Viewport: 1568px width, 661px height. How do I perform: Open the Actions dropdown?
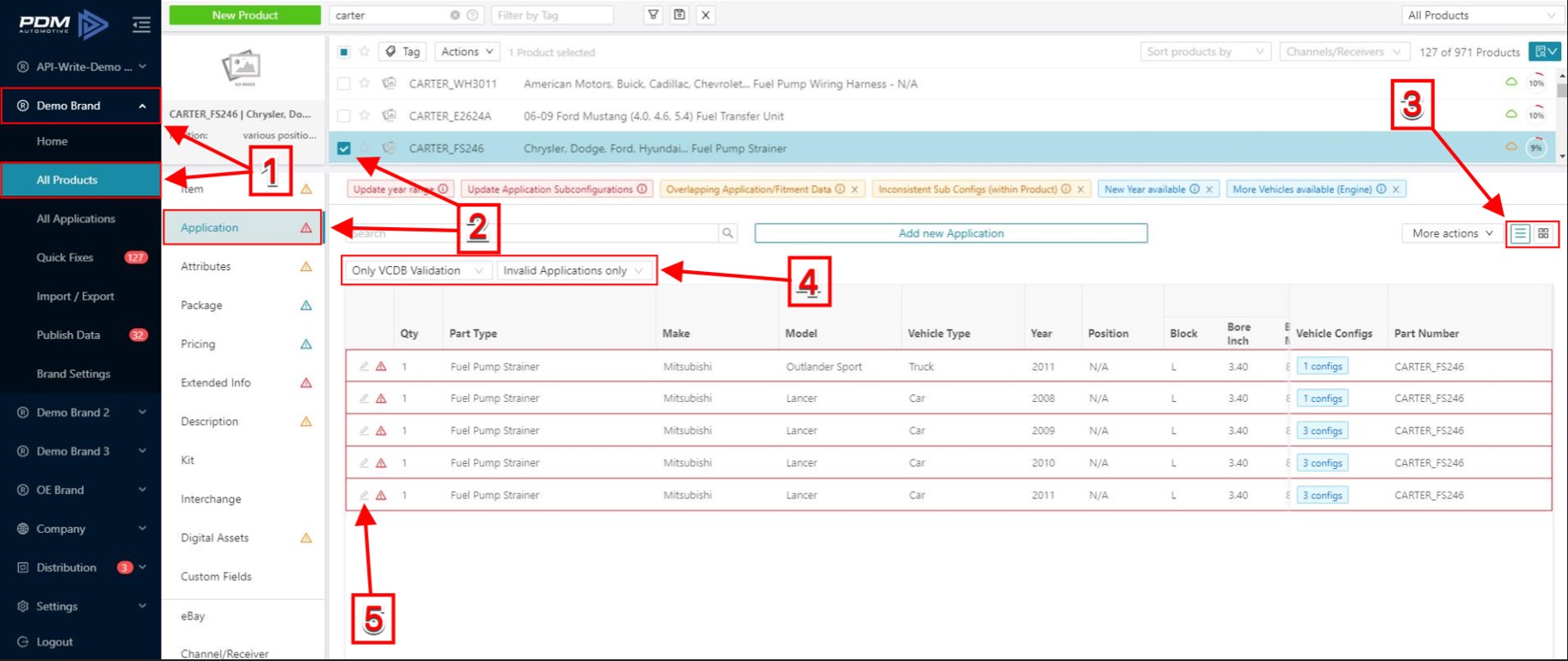[467, 52]
